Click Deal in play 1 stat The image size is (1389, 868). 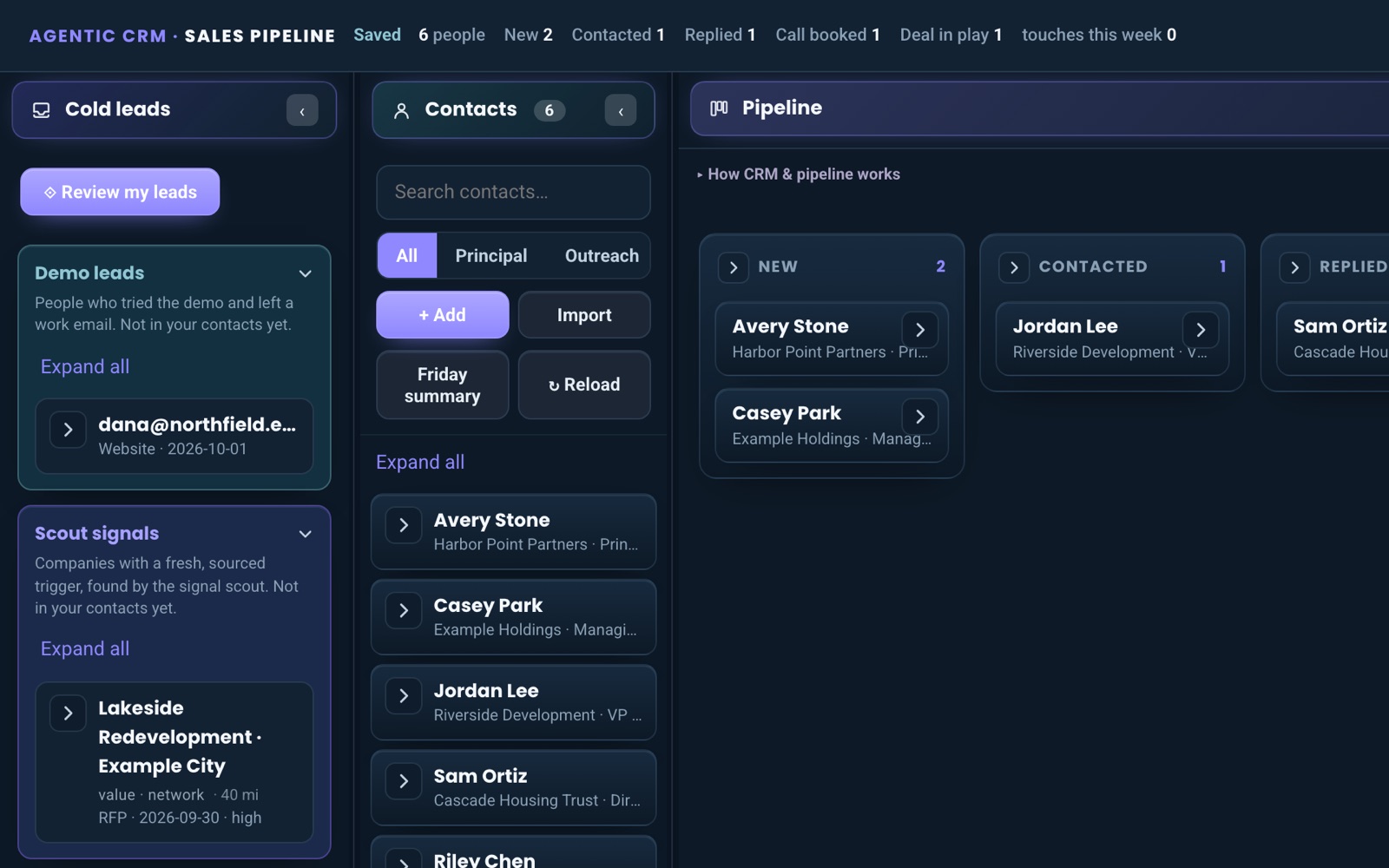point(951,35)
